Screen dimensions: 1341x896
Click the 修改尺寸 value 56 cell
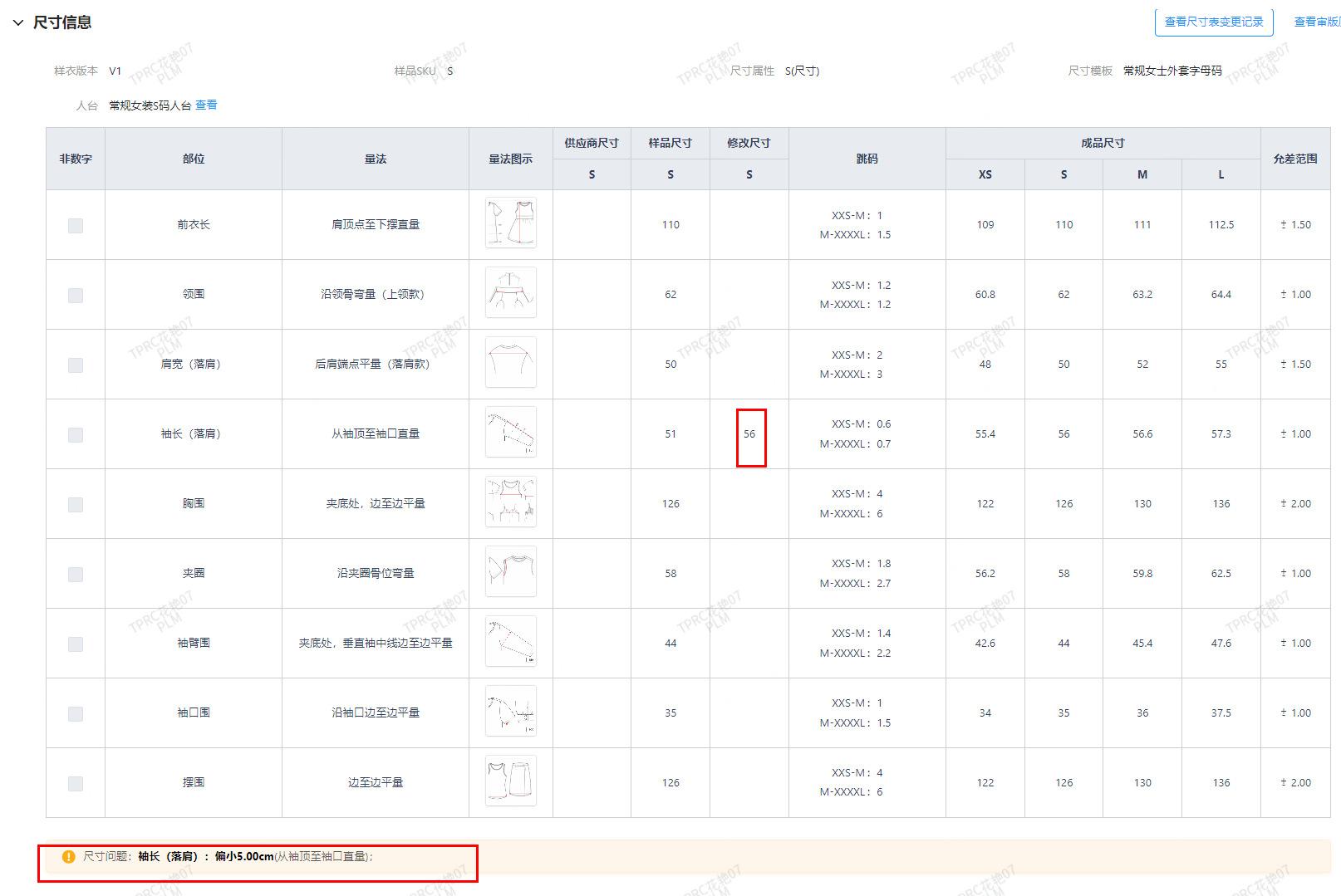pos(749,434)
